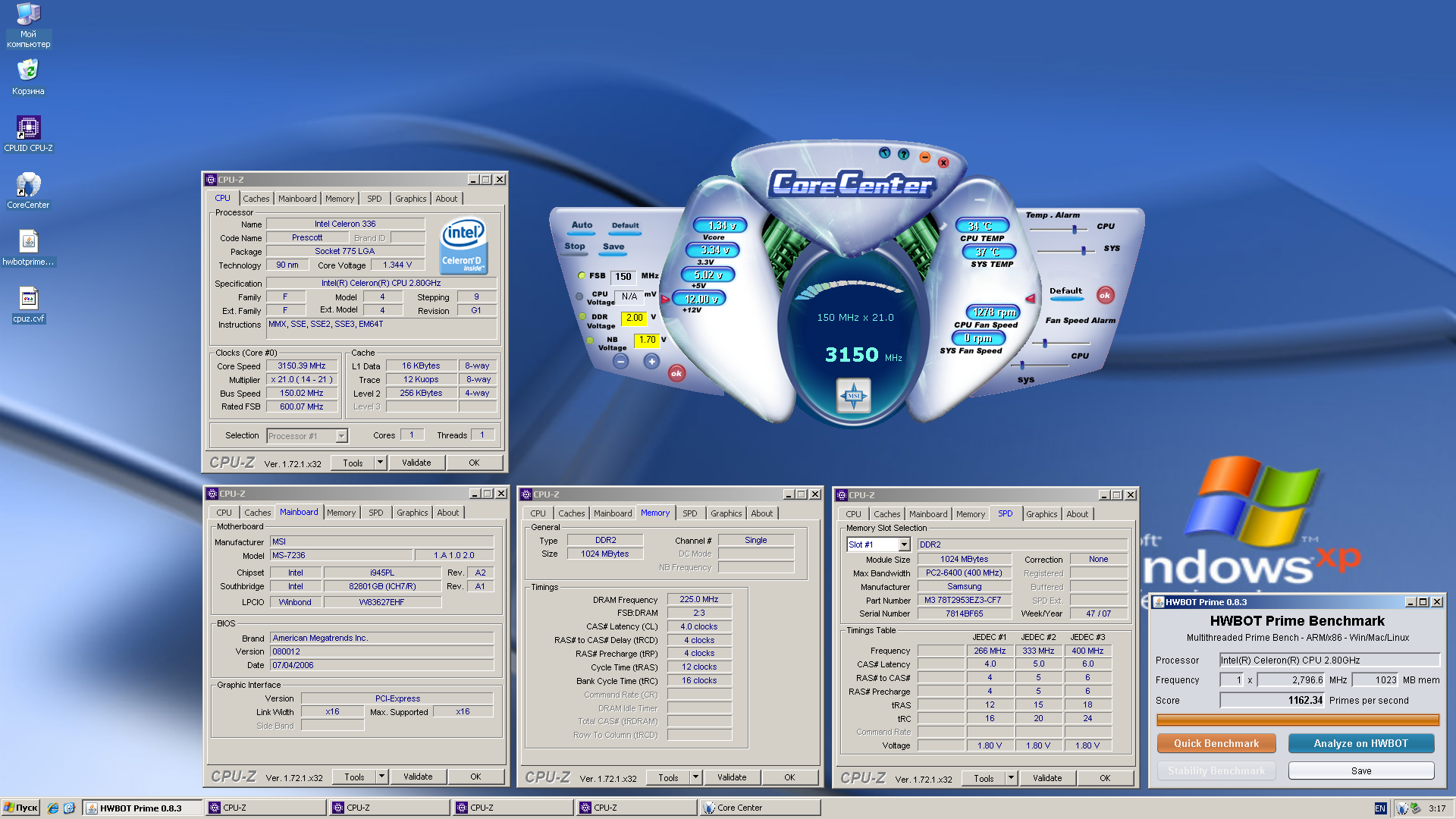
Task: Adjust Temp Alarm SYS slider
Action: [x=1084, y=250]
